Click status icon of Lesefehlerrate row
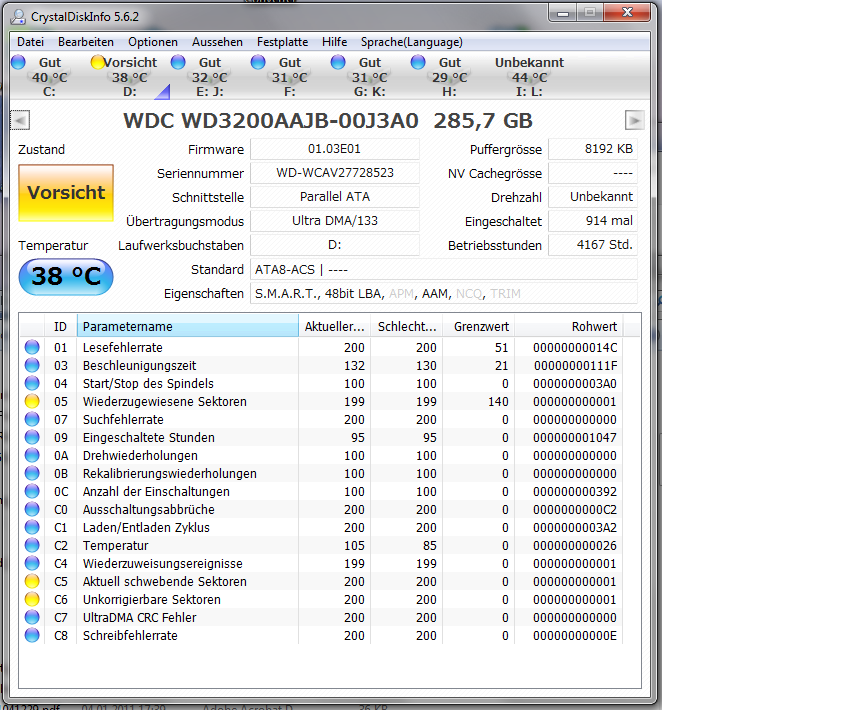Viewport: 850px width, 710px height. coord(32,347)
